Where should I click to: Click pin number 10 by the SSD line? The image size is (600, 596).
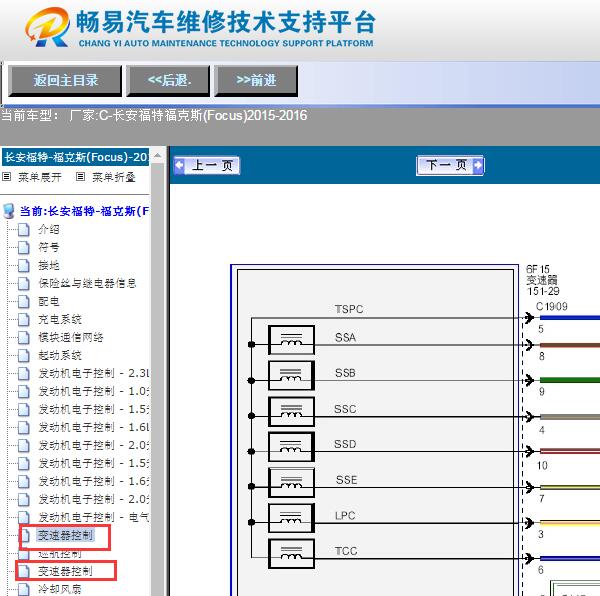(x=542, y=466)
